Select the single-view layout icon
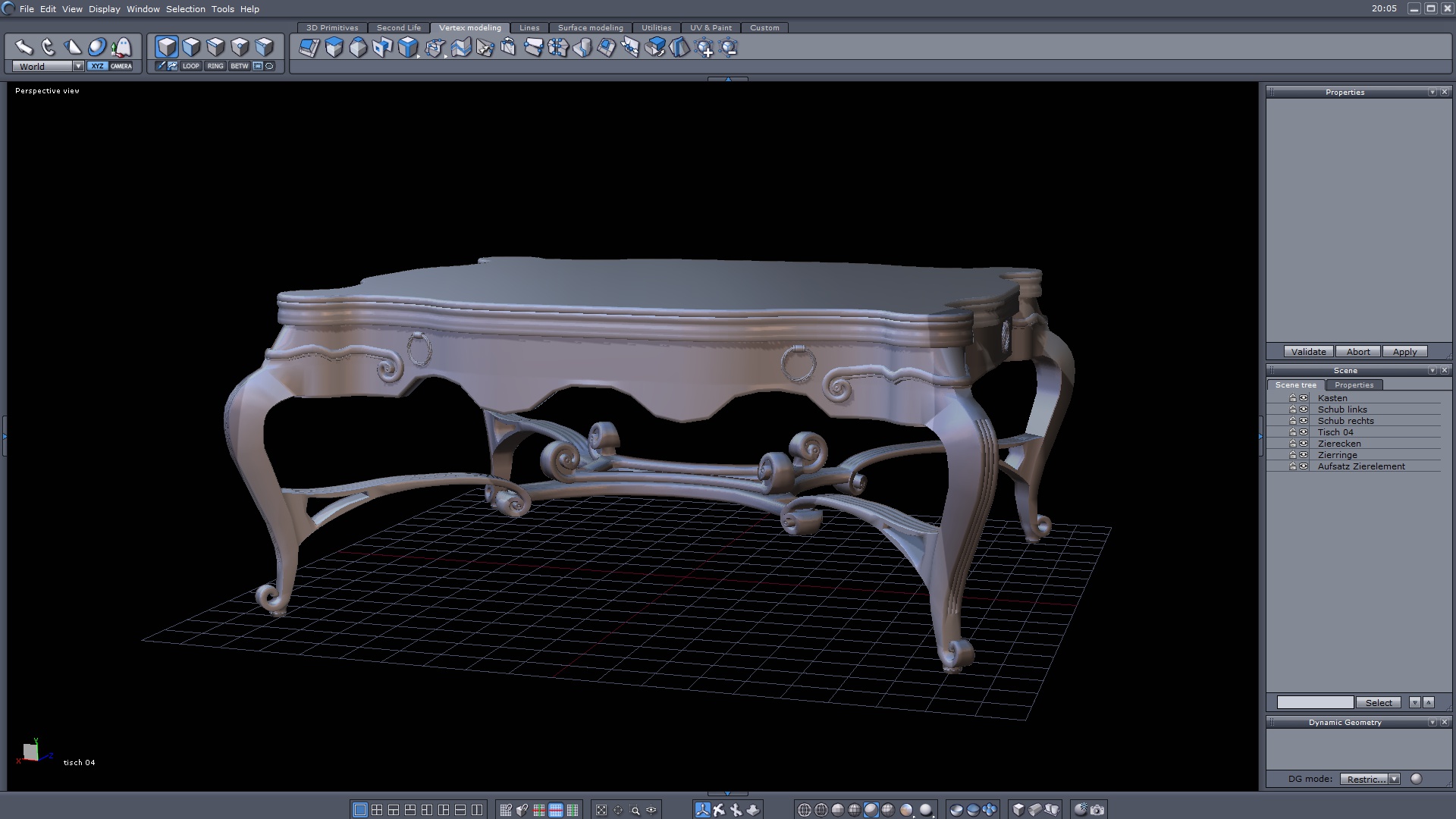Image resolution: width=1456 pixels, height=819 pixels. click(360, 810)
